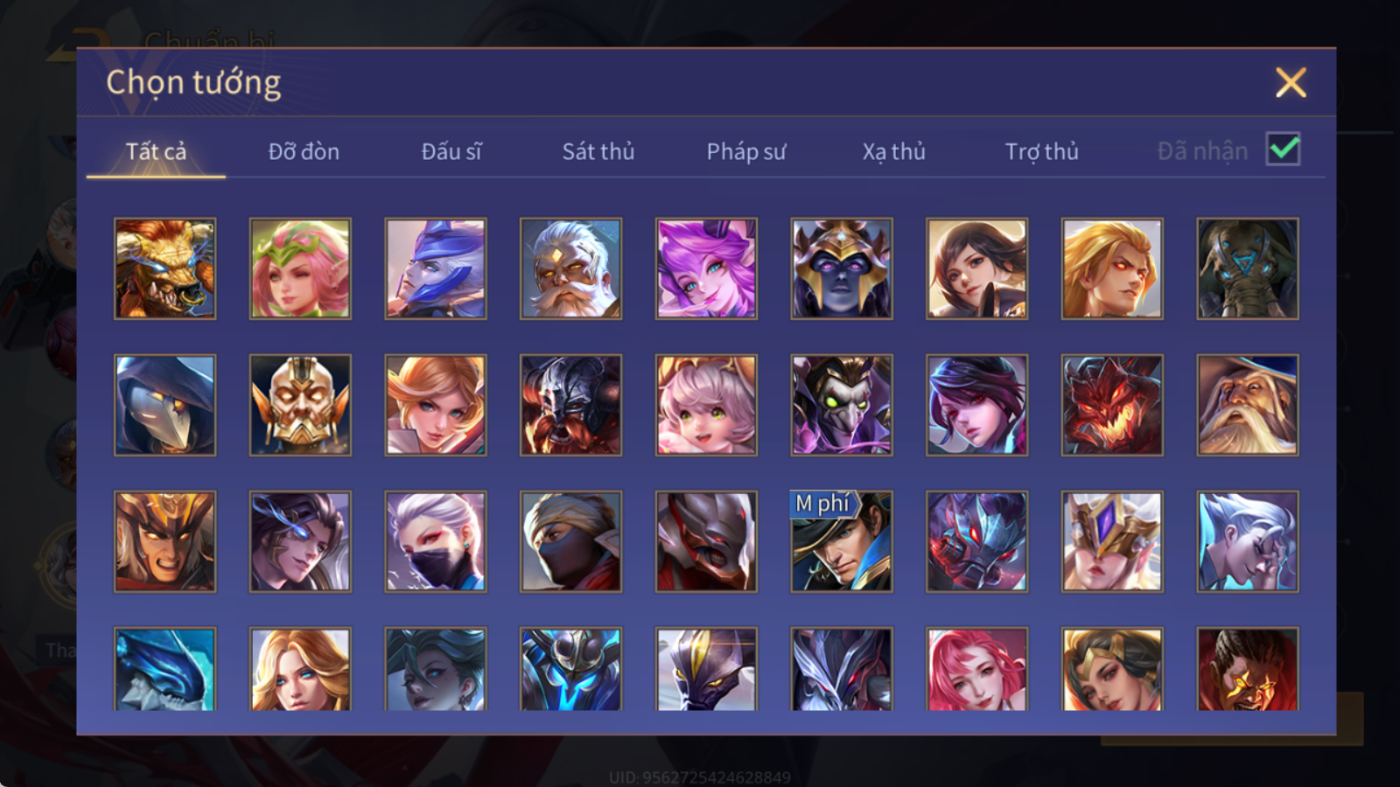The image size is (1400, 787).
Task: Choose the blonde hero with red eyes
Action: (1112, 269)
